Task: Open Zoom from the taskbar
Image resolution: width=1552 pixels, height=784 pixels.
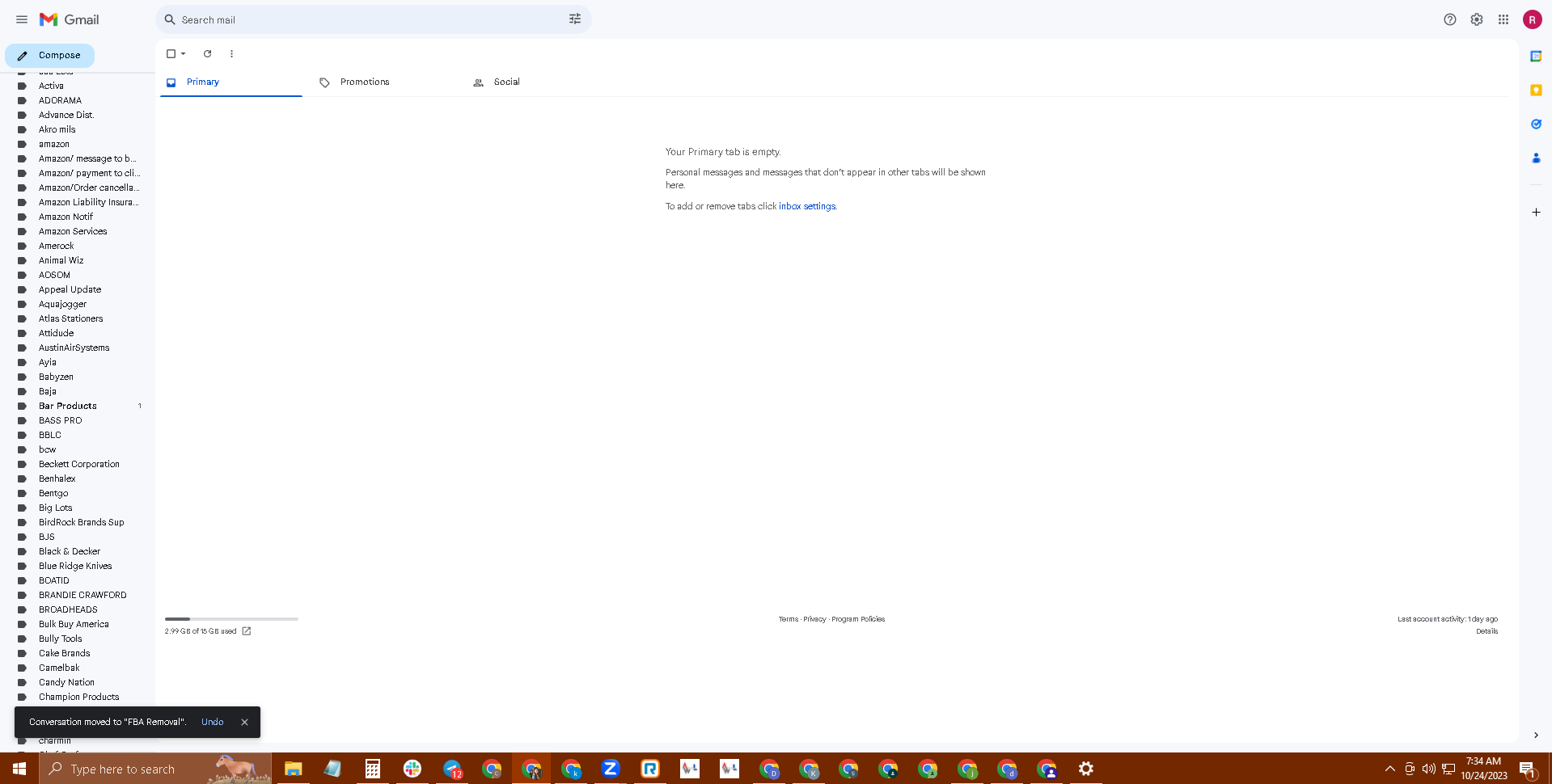Action: click(611, 769)
